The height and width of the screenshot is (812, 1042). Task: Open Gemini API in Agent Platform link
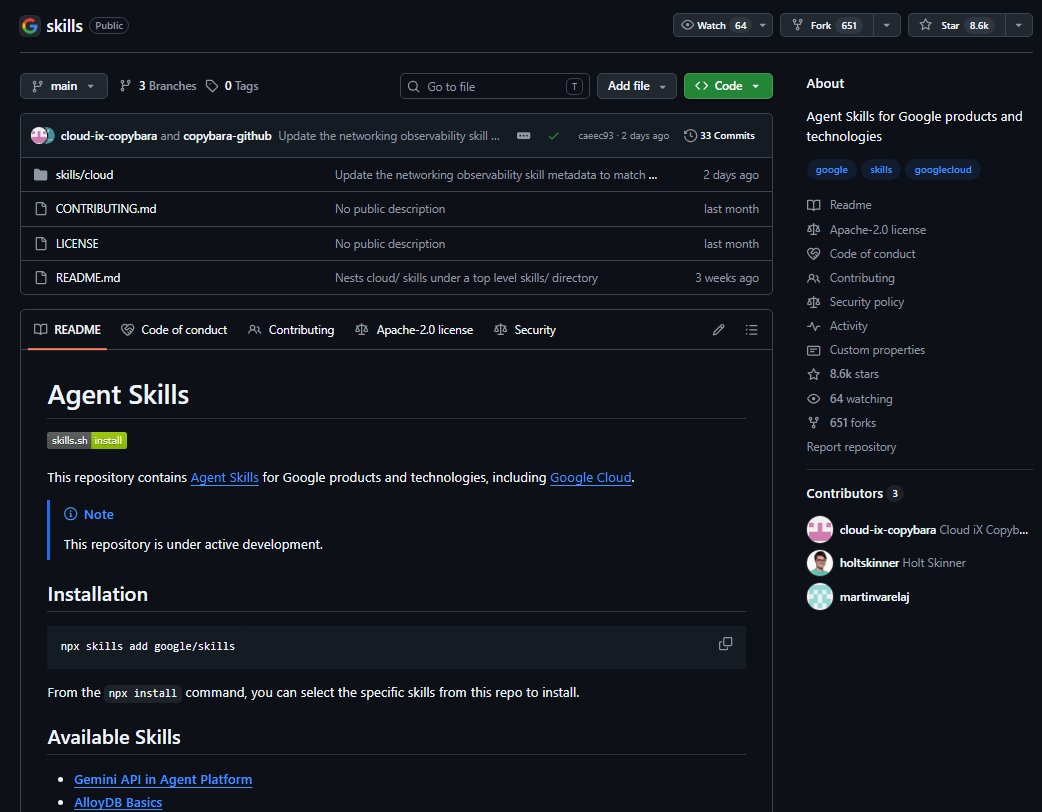pos(163,779)
